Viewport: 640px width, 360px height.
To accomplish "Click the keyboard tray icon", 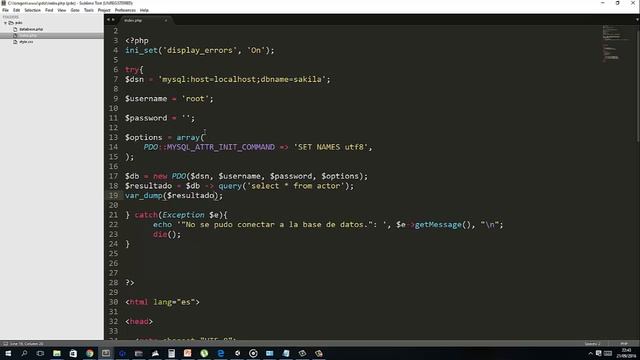I will [608, 353].
